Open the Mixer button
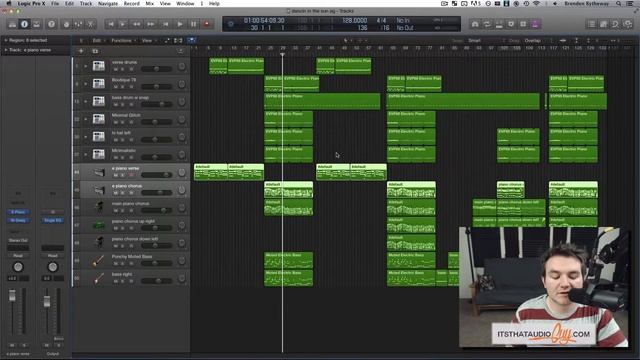 coord(78,24)
